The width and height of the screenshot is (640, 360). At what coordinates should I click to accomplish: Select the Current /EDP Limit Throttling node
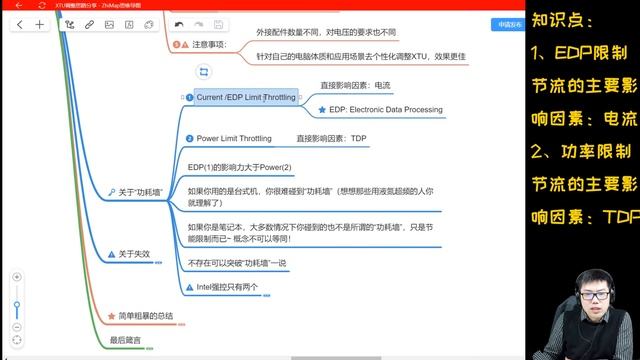coord(246,98)
